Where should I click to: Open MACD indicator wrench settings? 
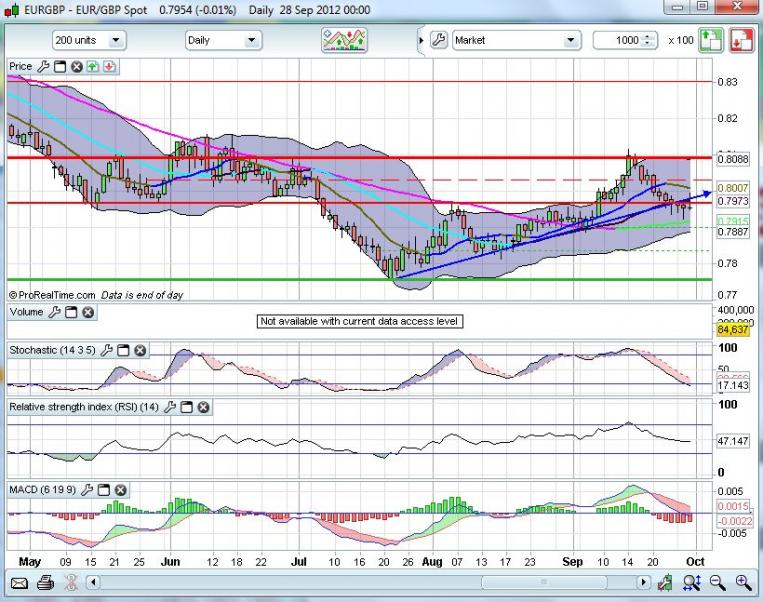(88, 489)
